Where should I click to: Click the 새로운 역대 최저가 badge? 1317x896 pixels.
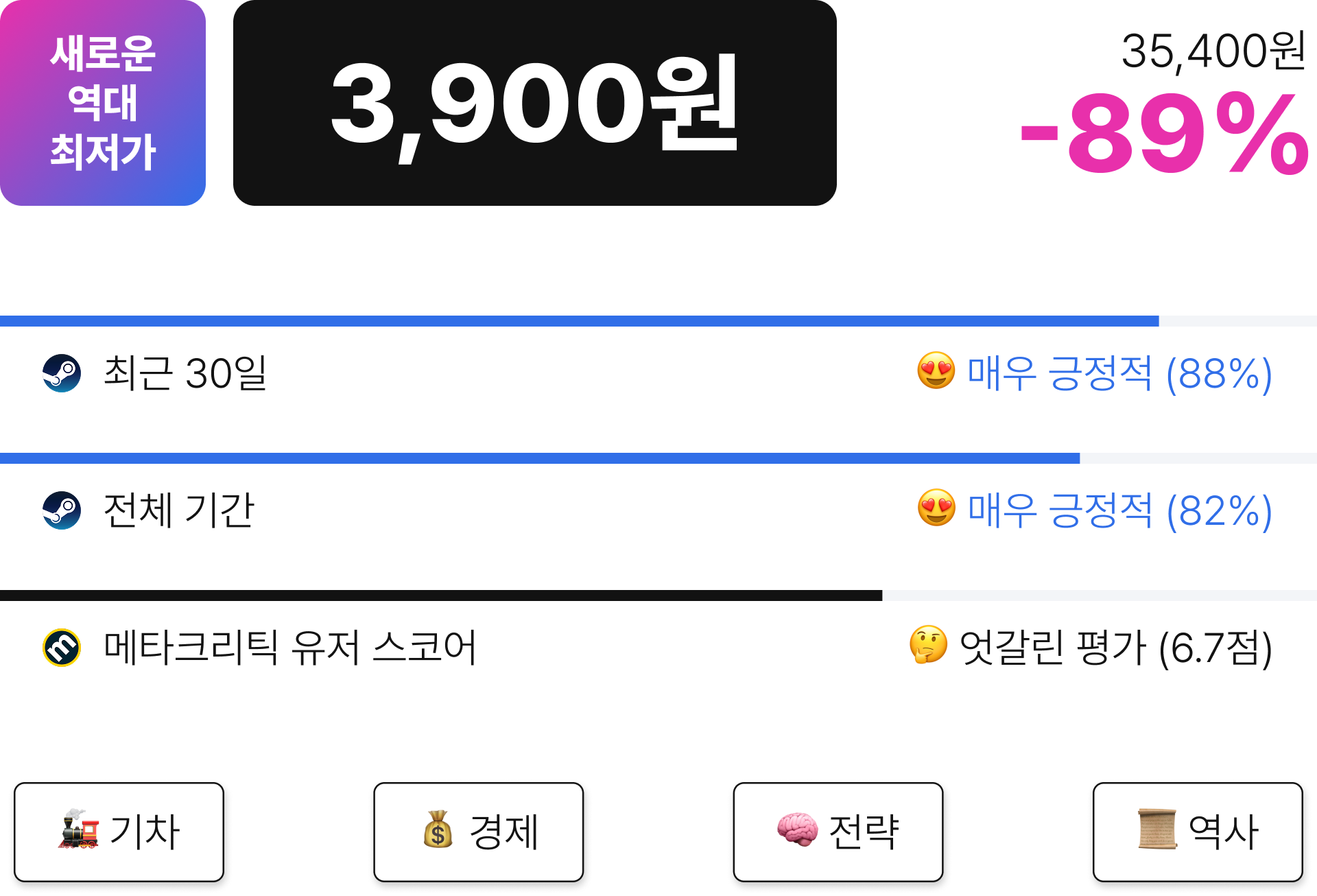[103, 103]
